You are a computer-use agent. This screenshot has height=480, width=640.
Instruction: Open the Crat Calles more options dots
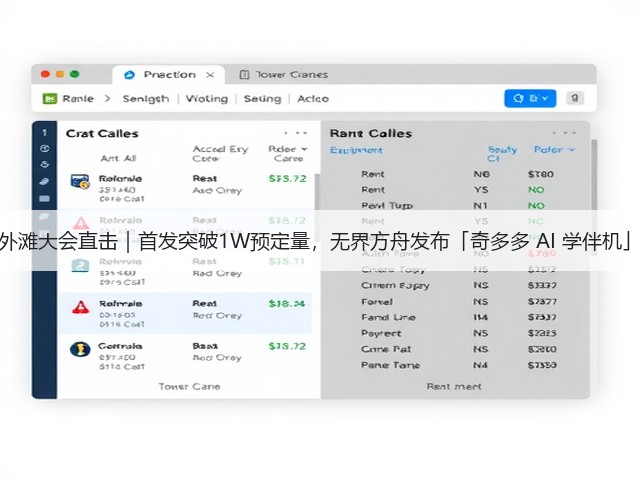coord(296,133)
